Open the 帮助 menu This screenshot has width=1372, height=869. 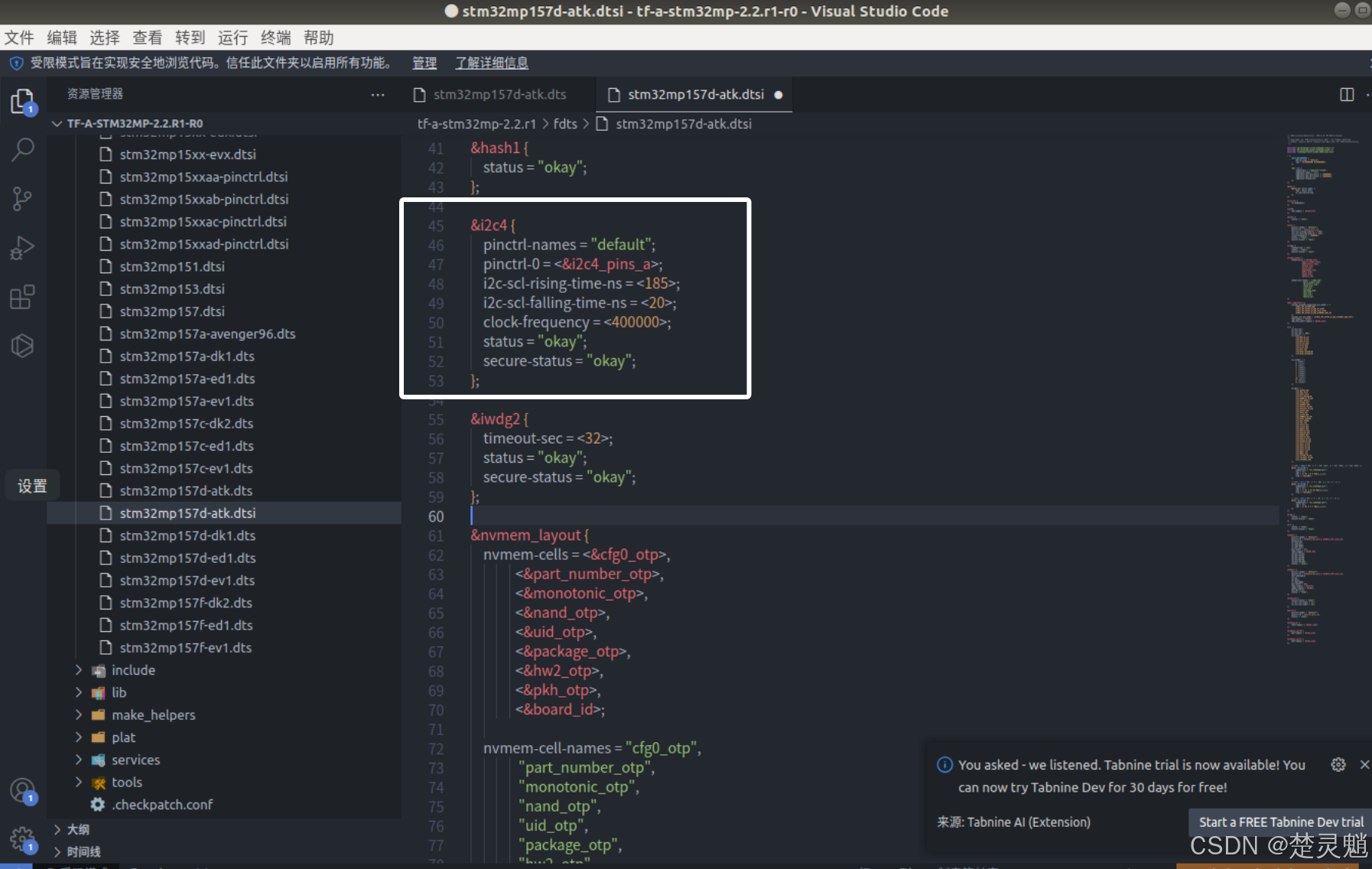319,37
